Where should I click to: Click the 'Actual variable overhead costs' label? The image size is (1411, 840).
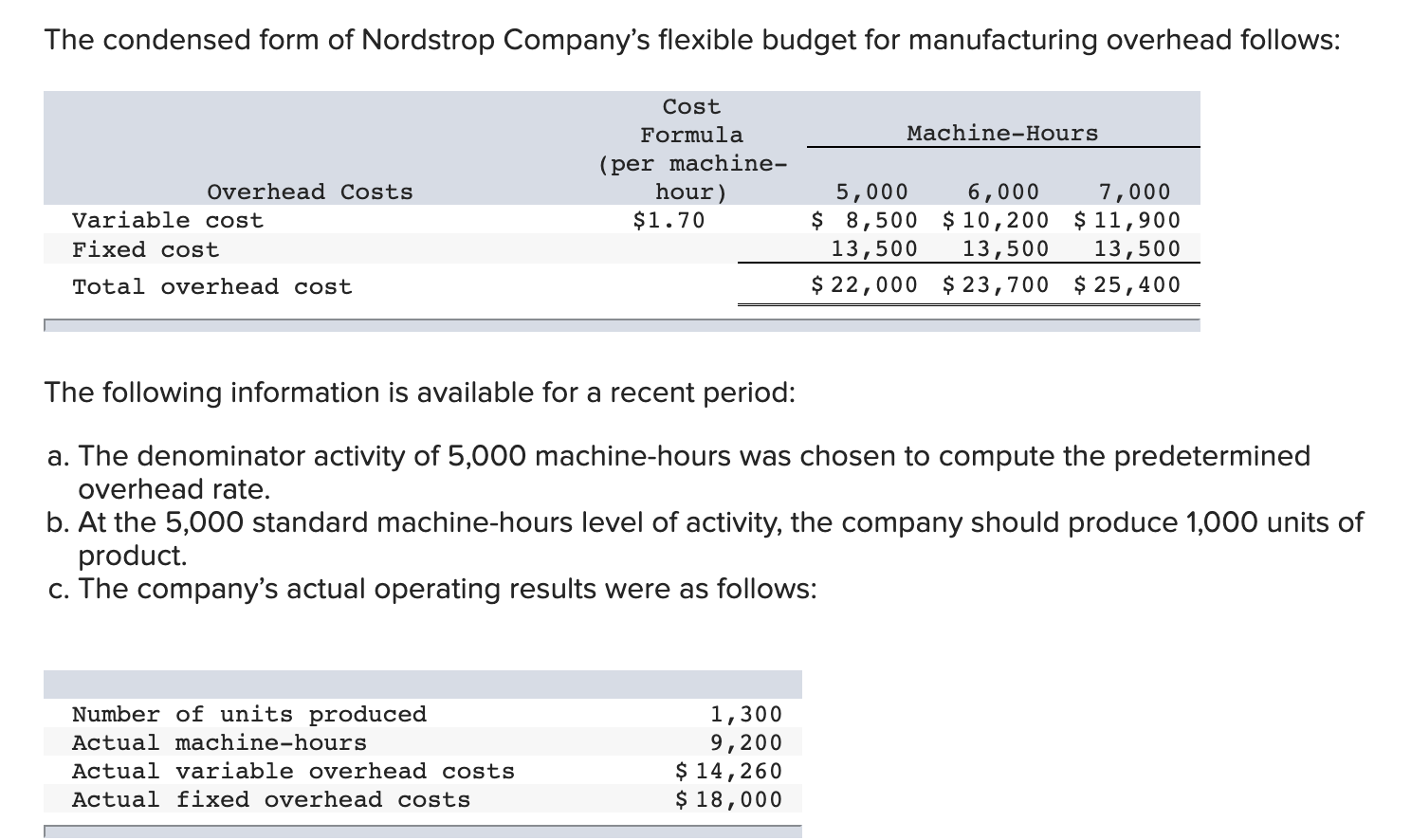[x=294, y=771]
